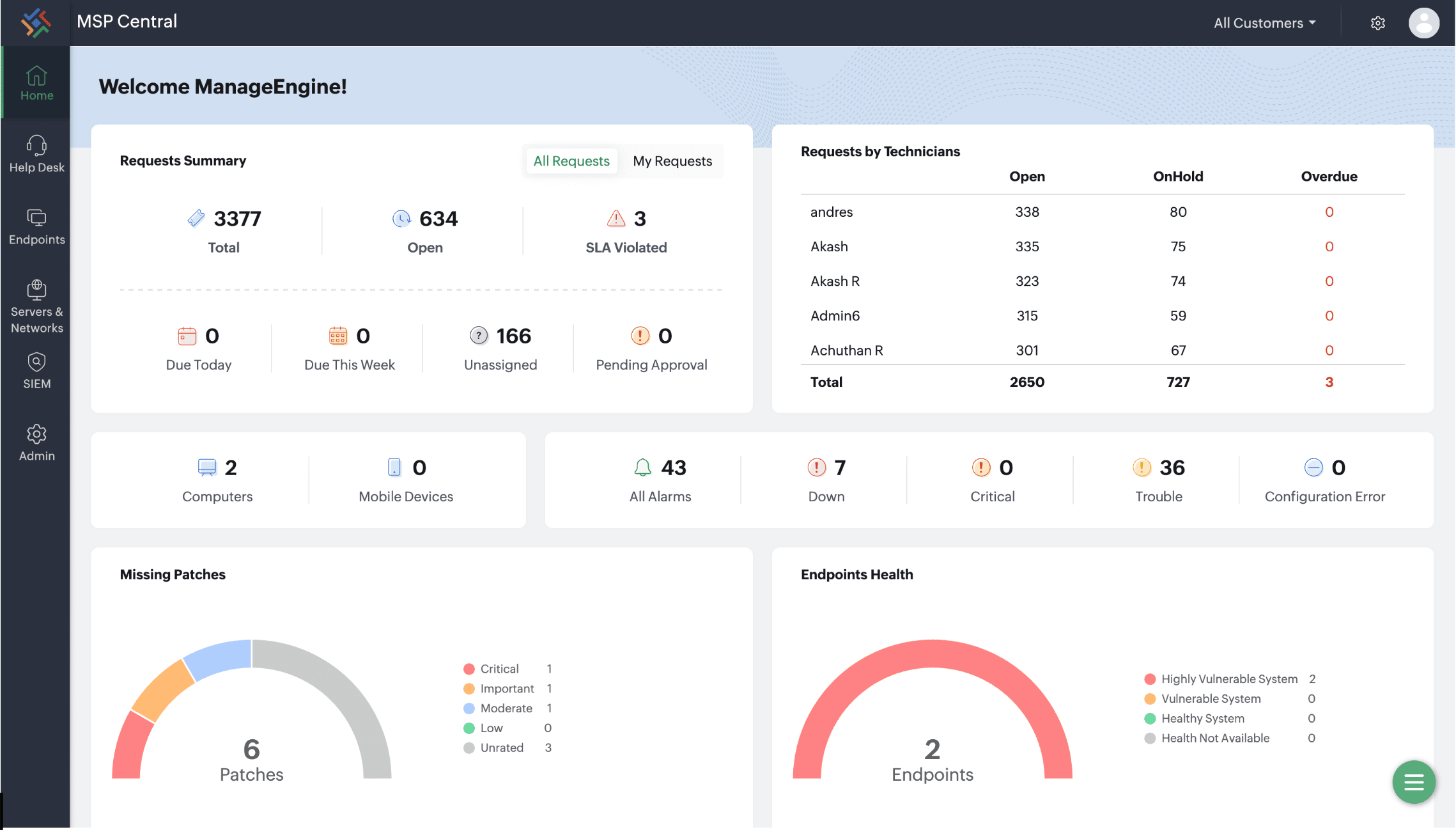Open the 36 Trouble alarms count
1456x830 pixels.
point(1172,467)
